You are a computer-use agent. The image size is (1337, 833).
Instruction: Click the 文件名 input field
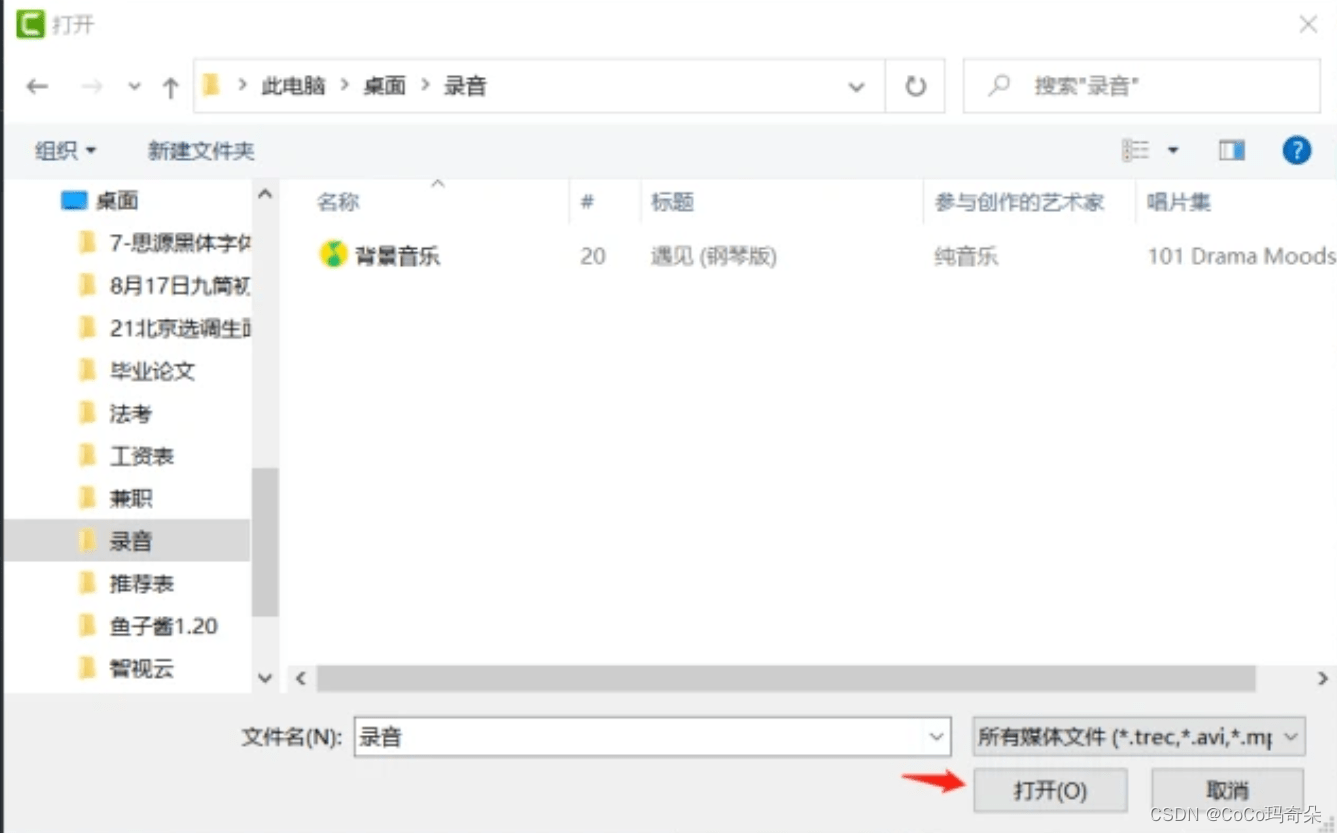pyautogui.click(x=638, y=738)
